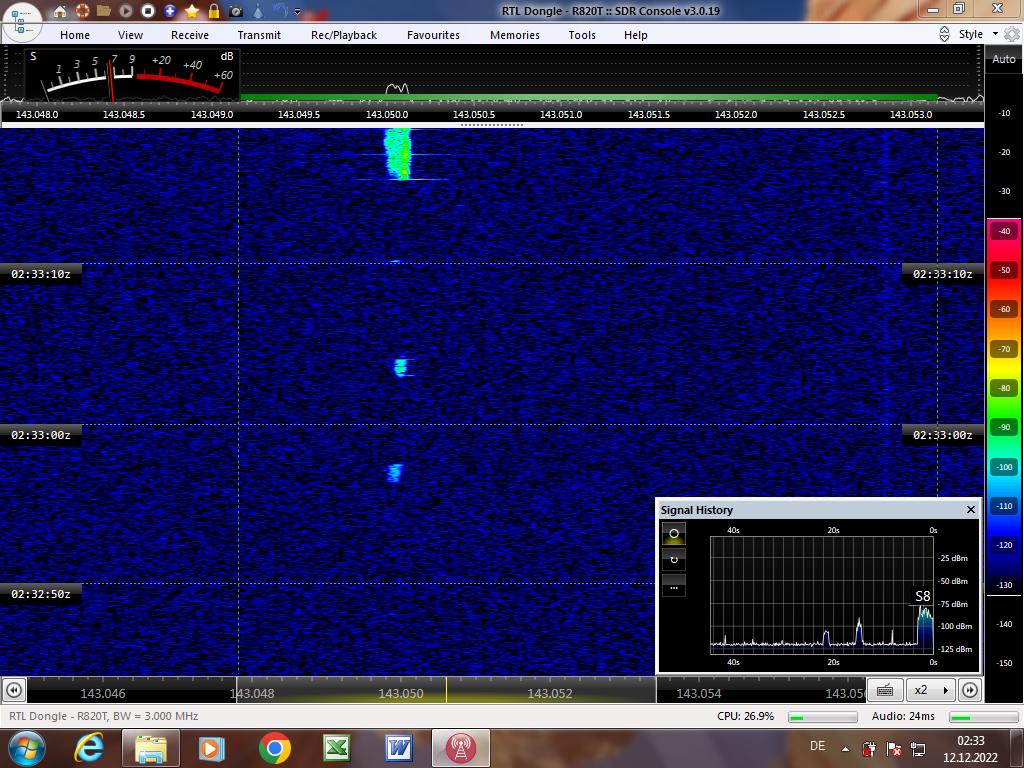This screenshot has width=1024, height=768.
Task: Click the SDR Console antenna taskbar icon
Action: click(x=460, y=748)
